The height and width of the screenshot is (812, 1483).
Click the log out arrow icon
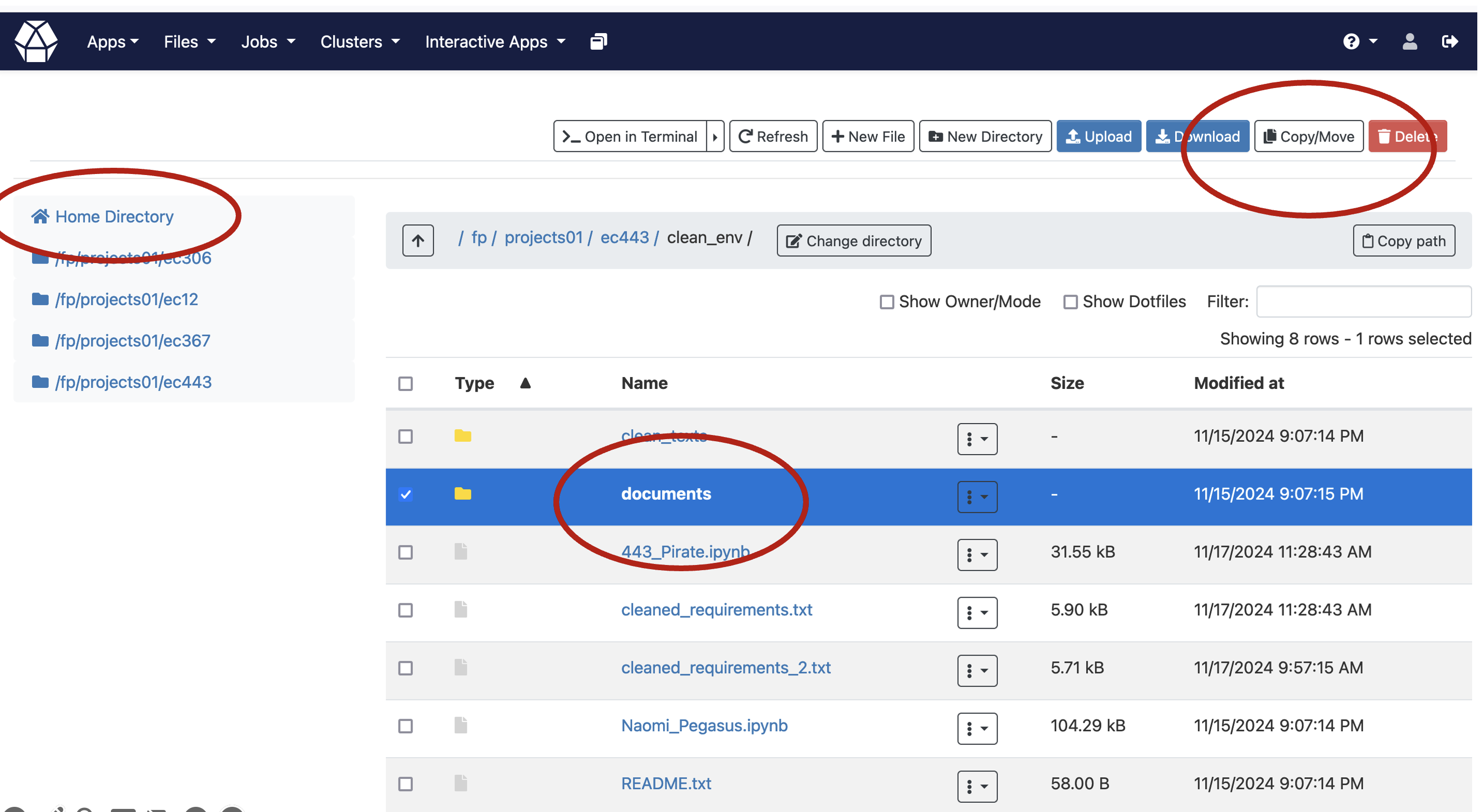pos(1450,41)
